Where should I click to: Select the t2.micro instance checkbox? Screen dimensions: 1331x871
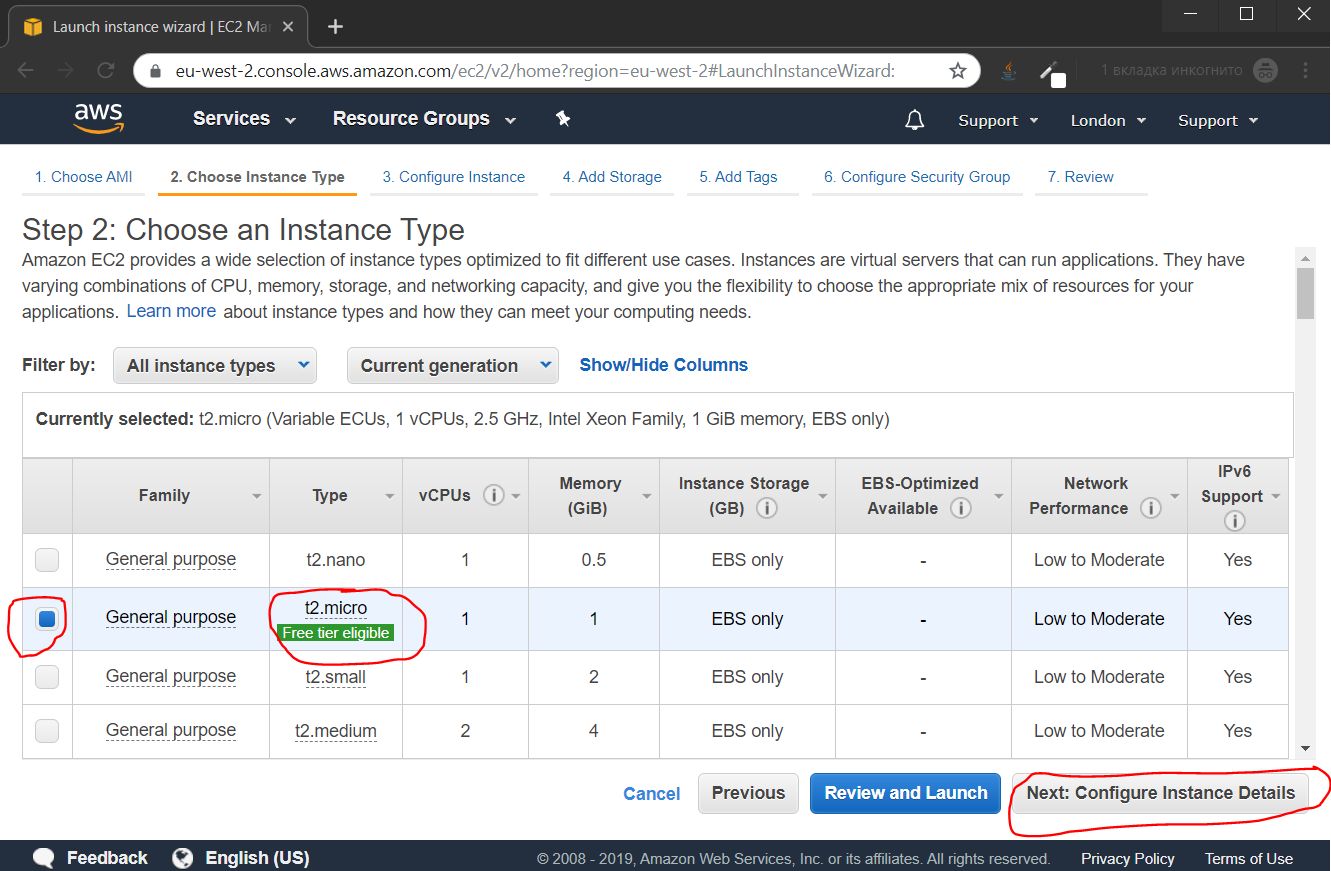pos(46,618)
